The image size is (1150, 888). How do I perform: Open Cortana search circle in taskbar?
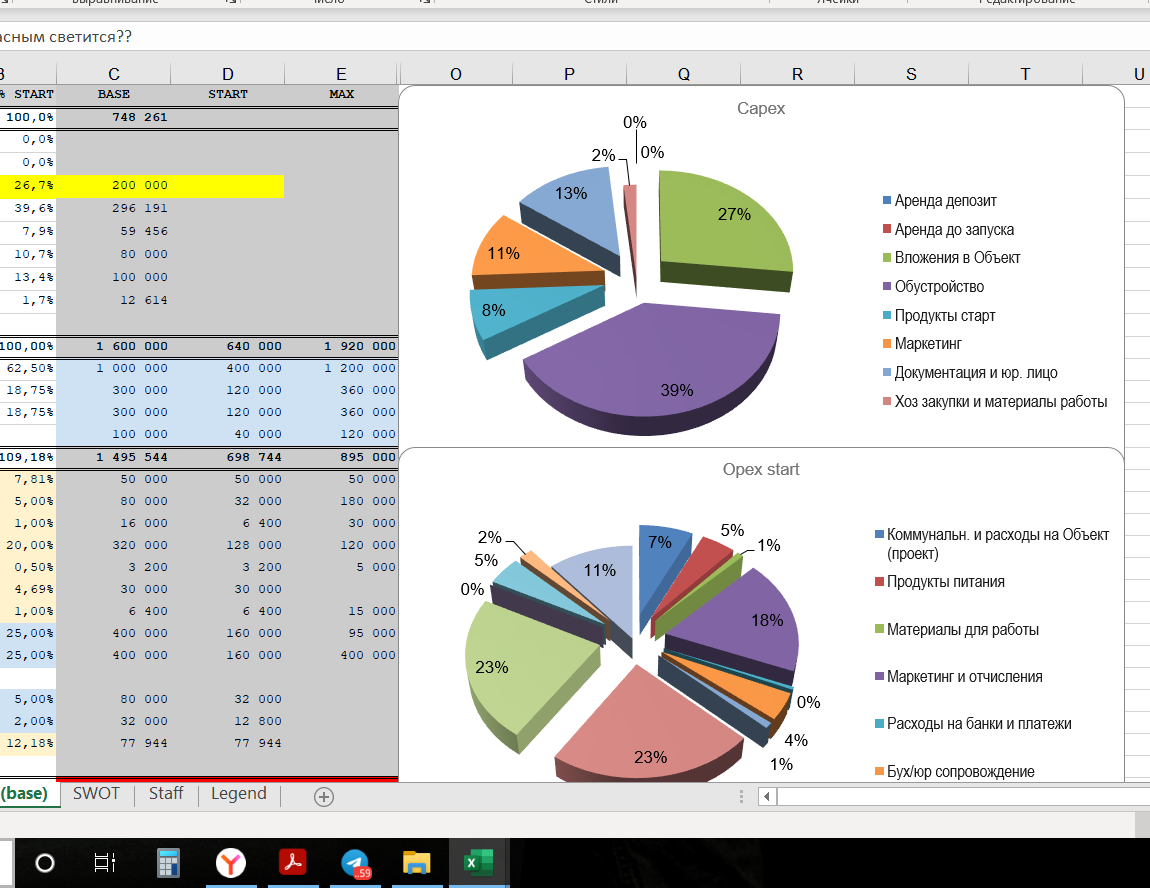45,863
